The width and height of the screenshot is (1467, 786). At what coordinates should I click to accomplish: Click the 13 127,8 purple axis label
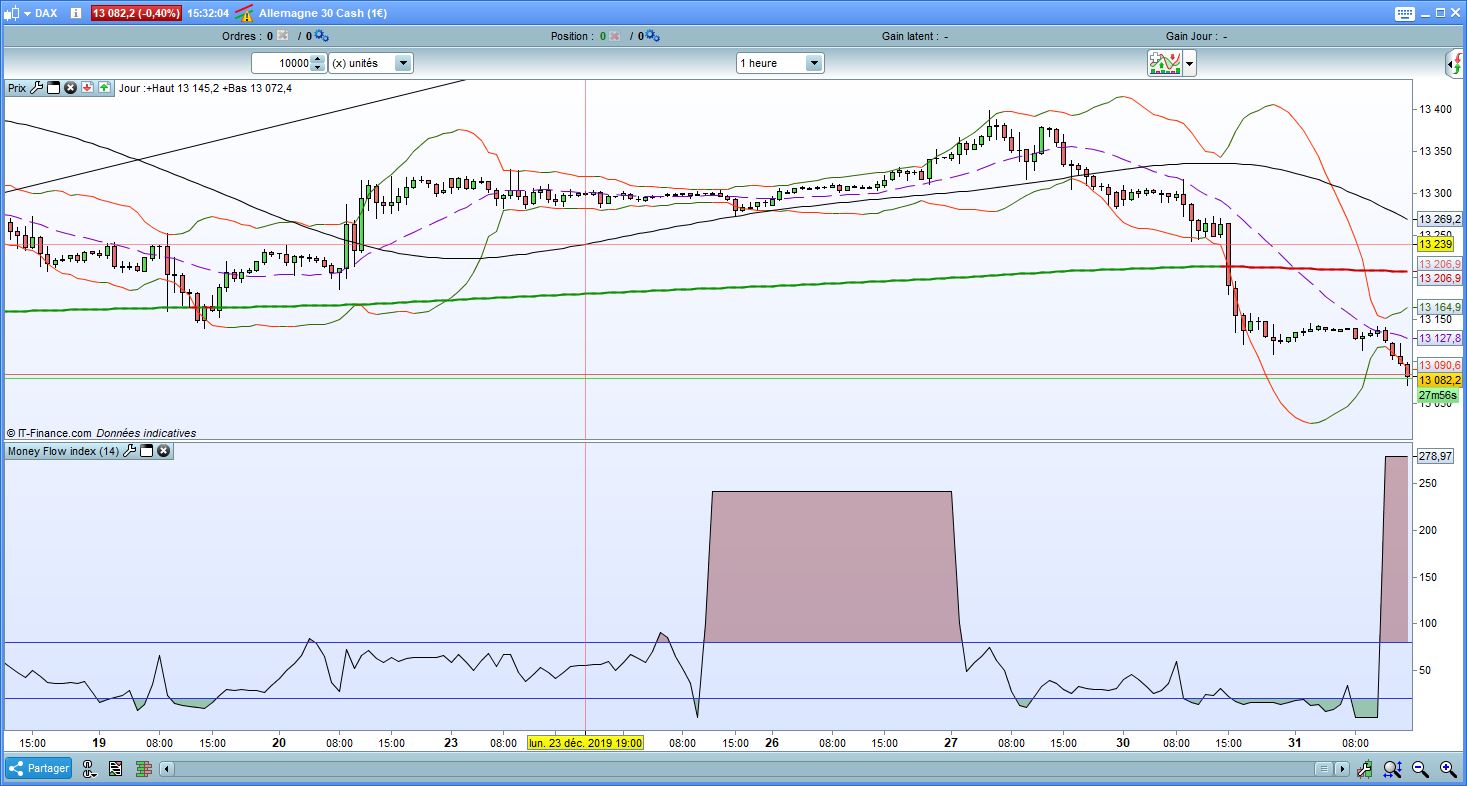[x=1439, y=338]
